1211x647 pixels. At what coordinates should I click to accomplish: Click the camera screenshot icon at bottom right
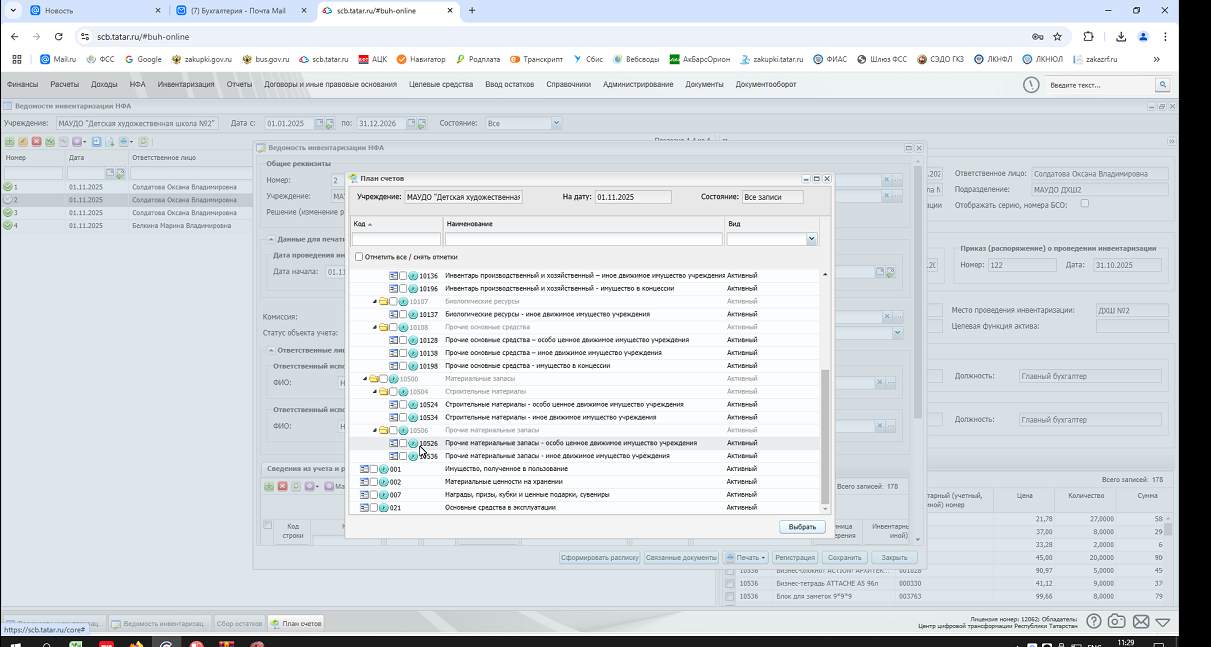(x=1117, y=622)
